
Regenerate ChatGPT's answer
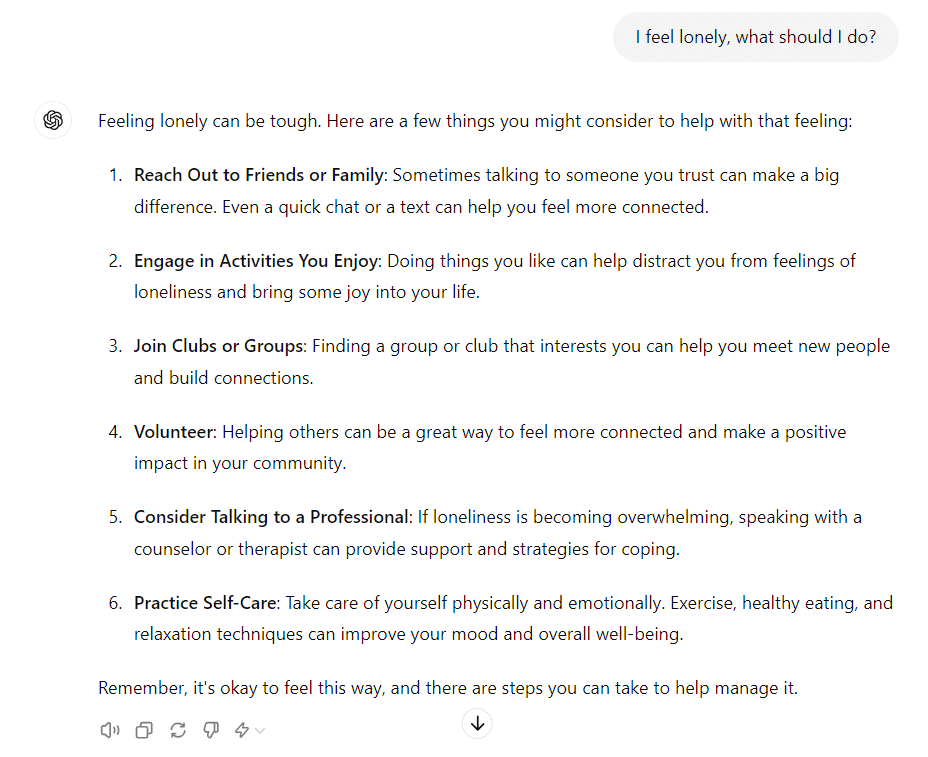[x=178, y=730]
